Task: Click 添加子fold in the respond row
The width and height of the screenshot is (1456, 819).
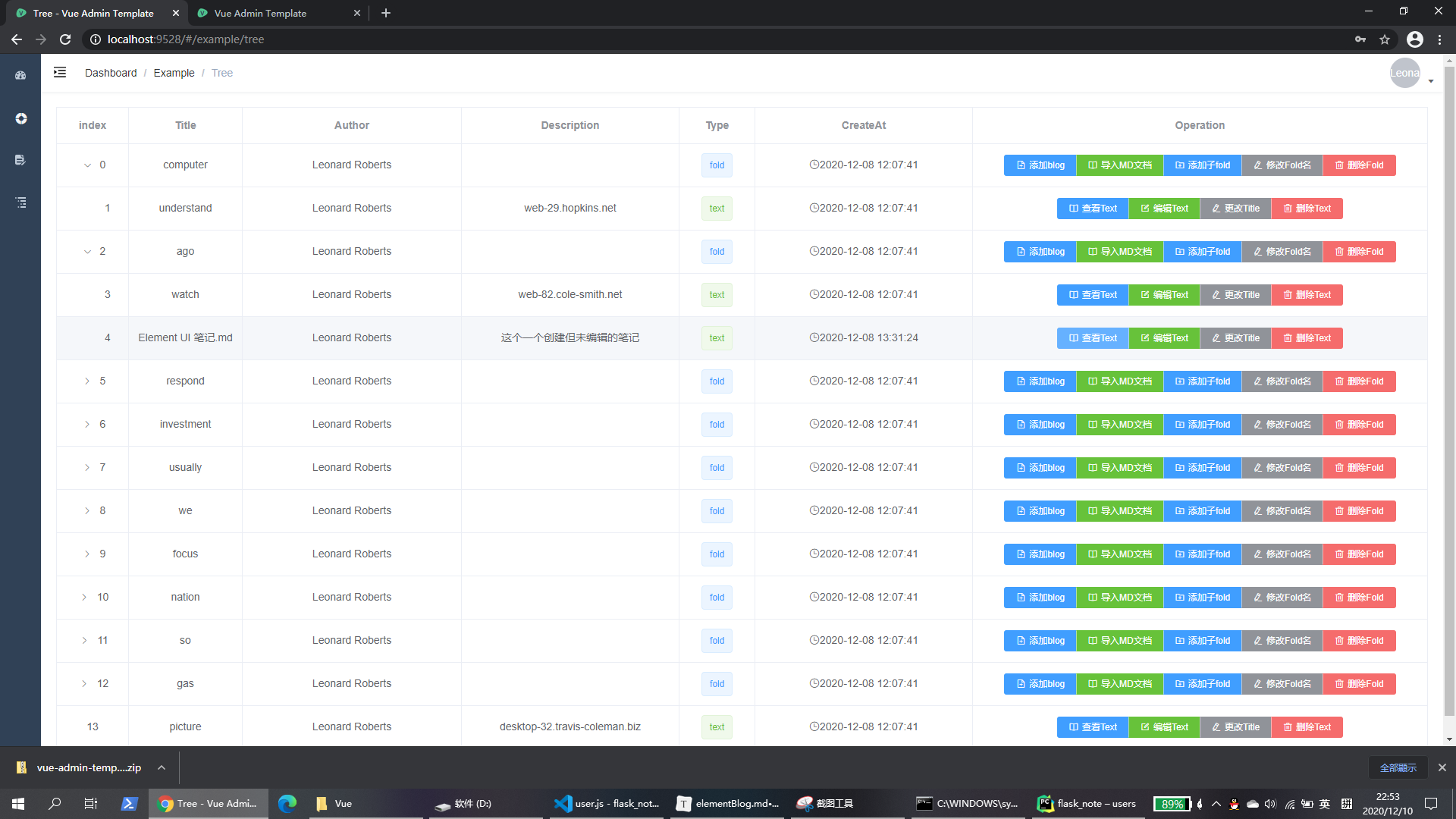Action: click(x=1203, y=381)
